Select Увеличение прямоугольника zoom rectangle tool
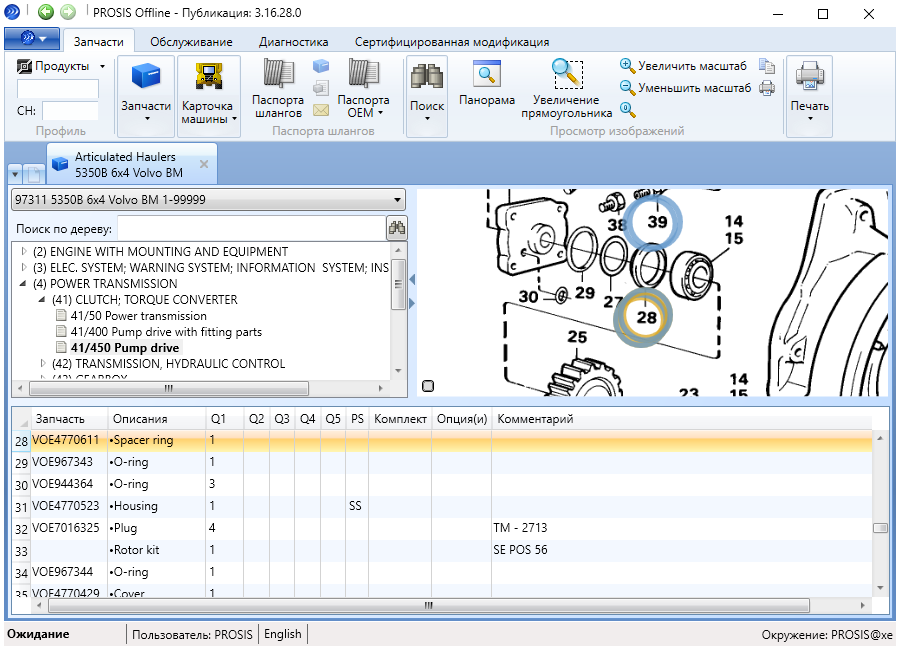 [x=567, y=90]
